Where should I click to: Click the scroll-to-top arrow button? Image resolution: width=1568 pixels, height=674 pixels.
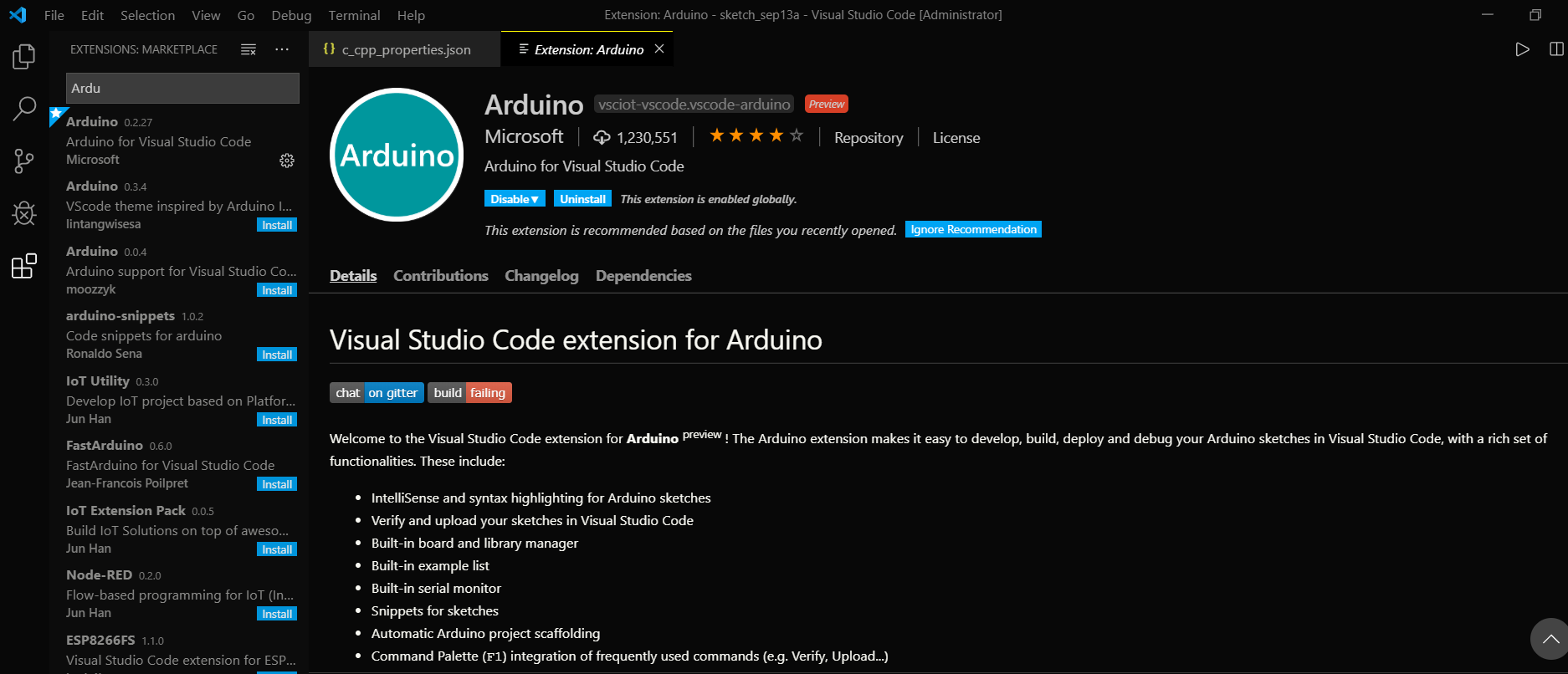pyautogui.click(x=1550, y=640)
